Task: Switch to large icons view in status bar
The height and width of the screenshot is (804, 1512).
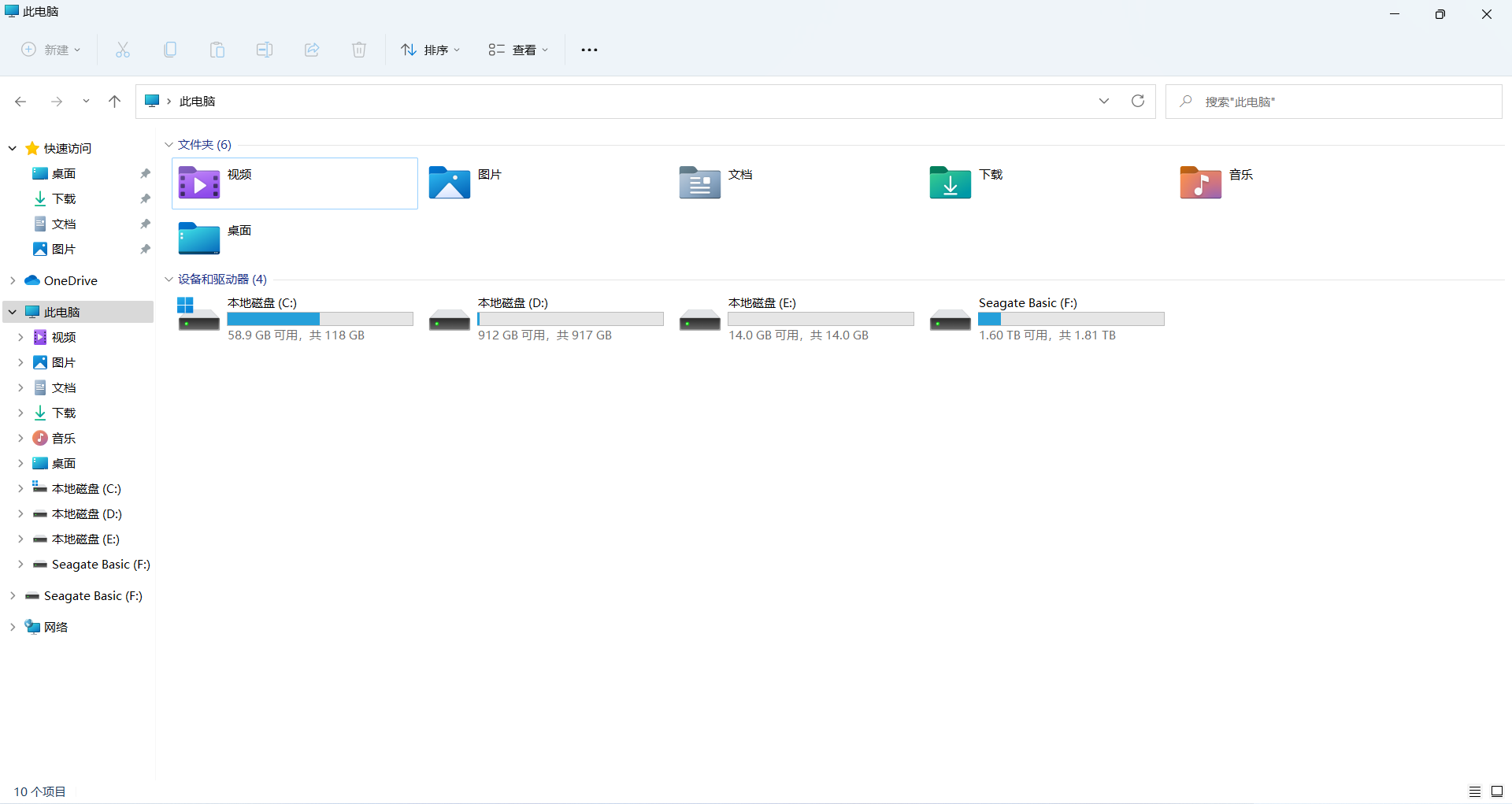Action: click(x=1497, y=791)
